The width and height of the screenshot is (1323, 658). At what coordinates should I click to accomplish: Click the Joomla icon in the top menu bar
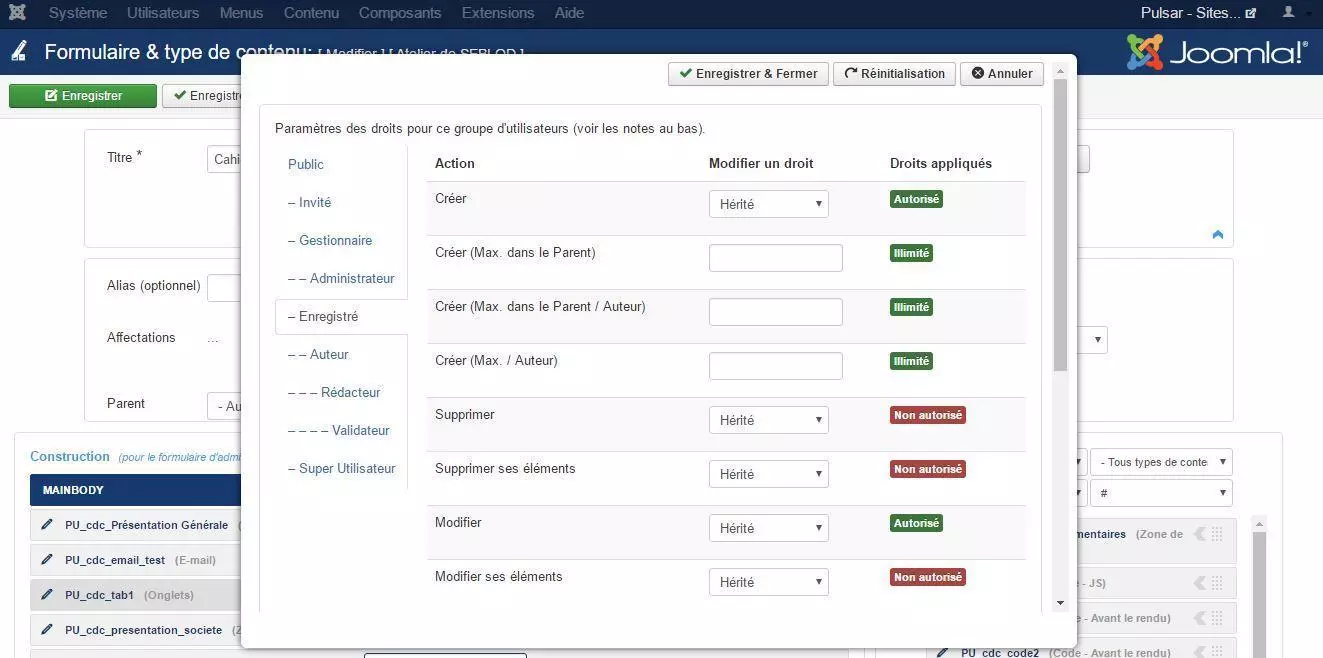[17, 13]
